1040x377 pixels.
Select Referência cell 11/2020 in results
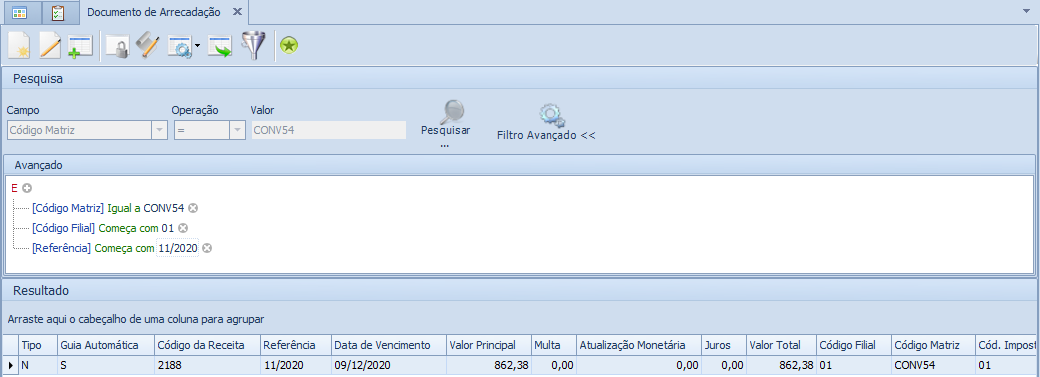coord(296,365)
